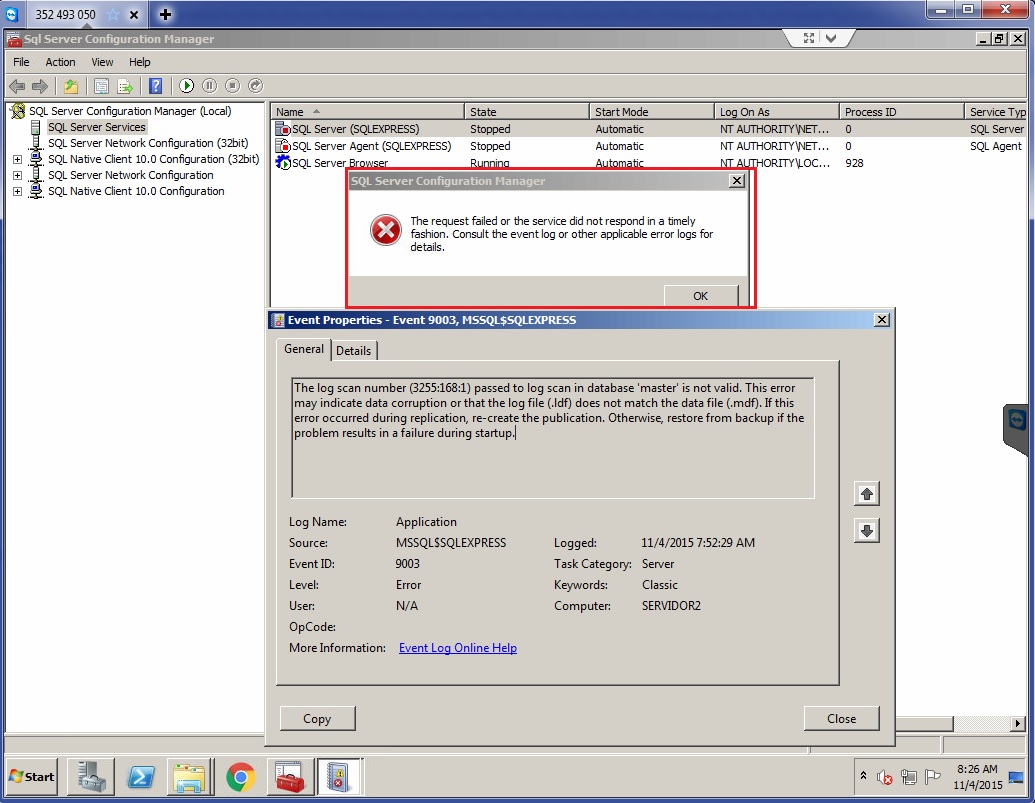Open the blue Help question mark icon
The width and height of the screenshot is (1035, 803).
coord(156,86)
